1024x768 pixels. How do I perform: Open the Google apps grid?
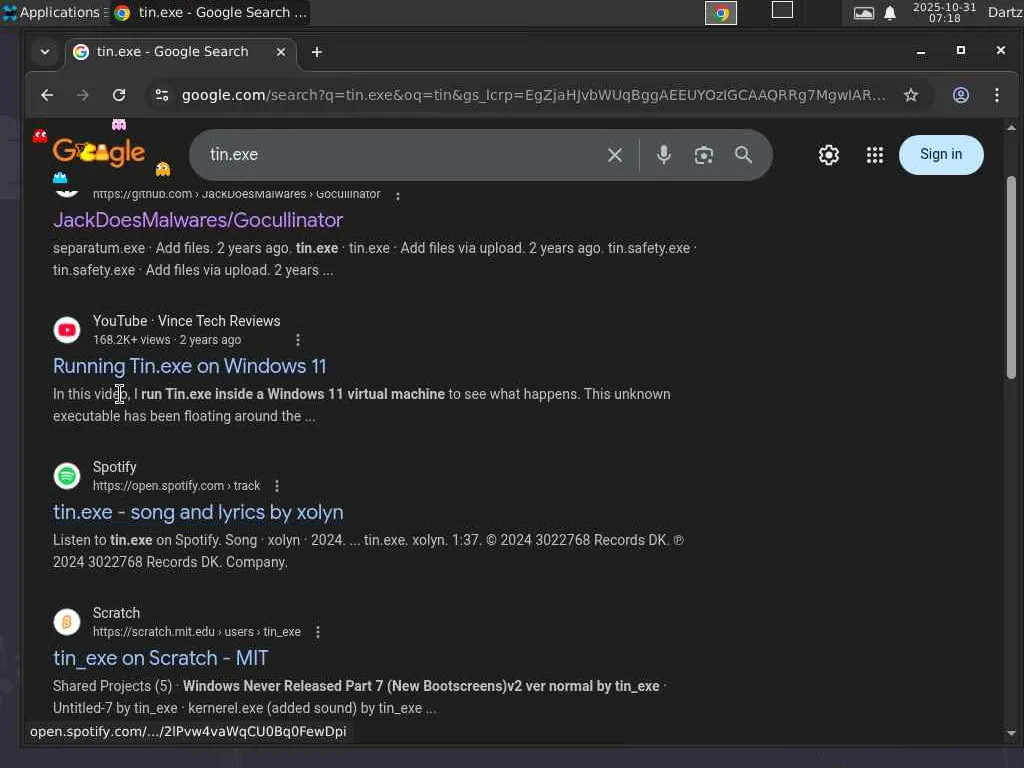(874, 155)
